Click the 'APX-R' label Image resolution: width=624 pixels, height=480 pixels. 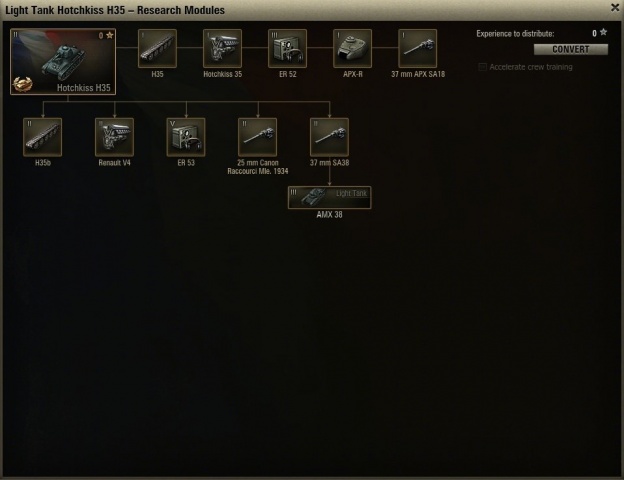click(353, 74)
